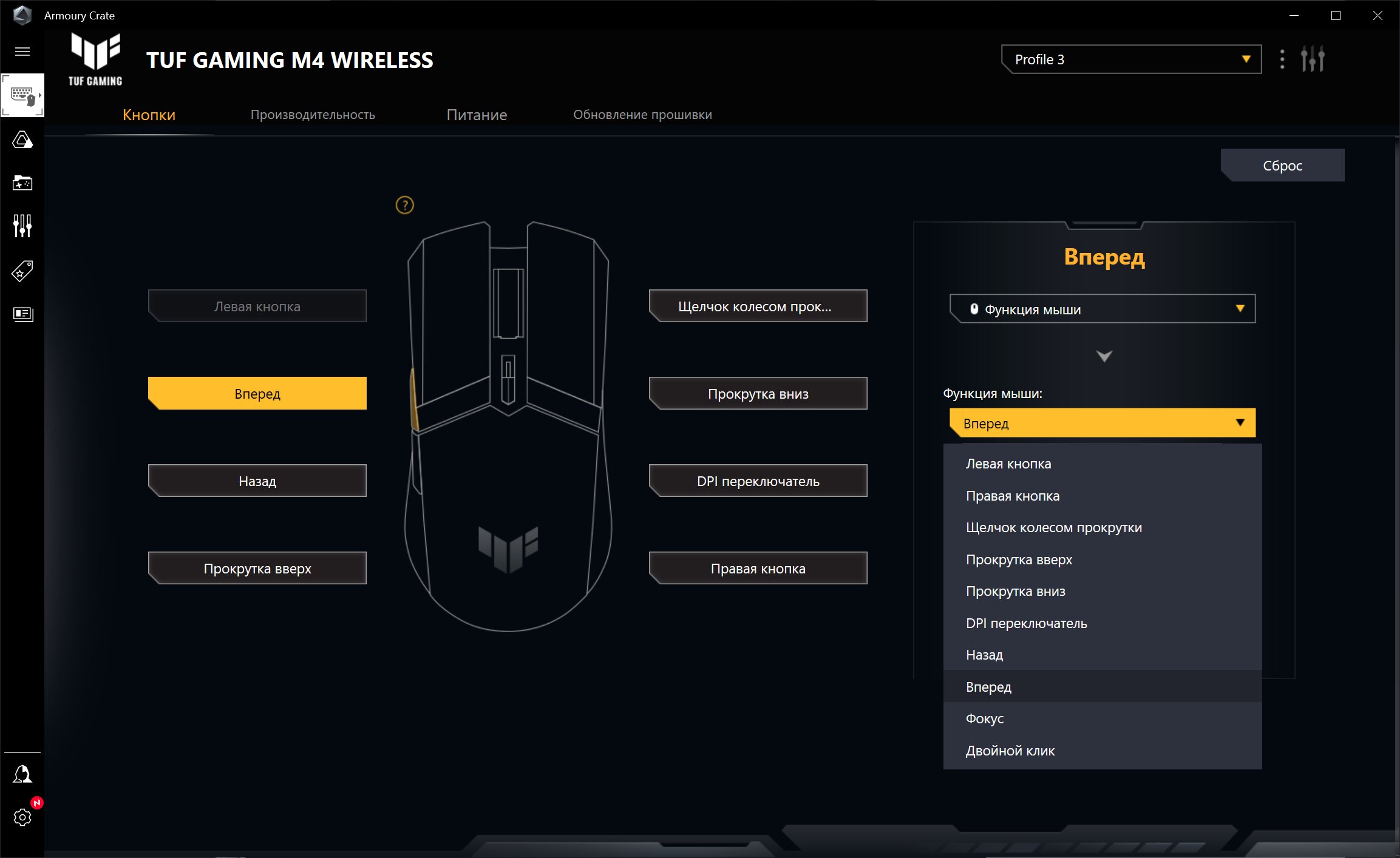Open Aura Sync triangle icon in sidebar
1400x858 pixels.
22,140
